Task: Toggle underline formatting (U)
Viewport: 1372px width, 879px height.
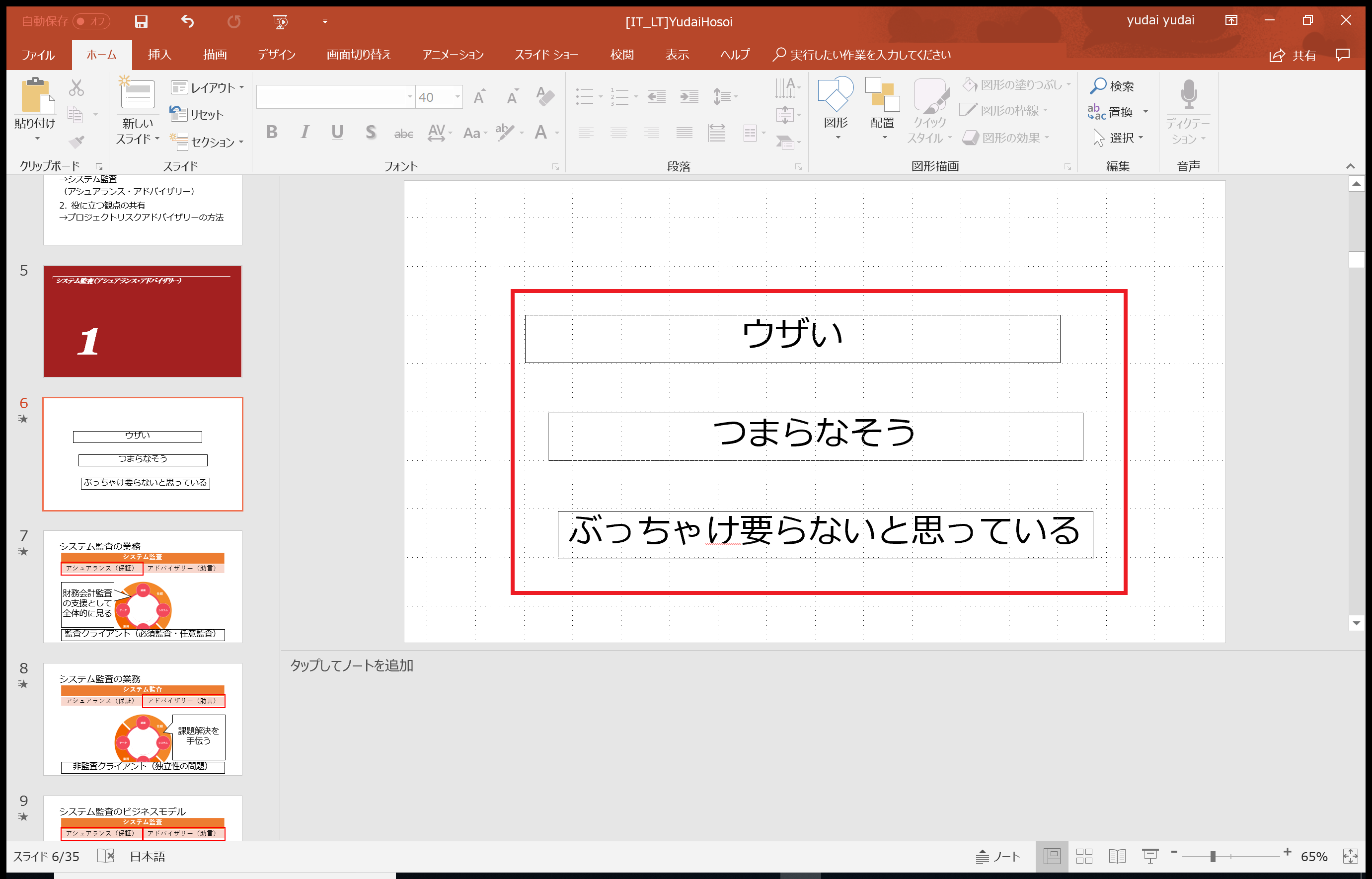Action: [x=337, y=133]
